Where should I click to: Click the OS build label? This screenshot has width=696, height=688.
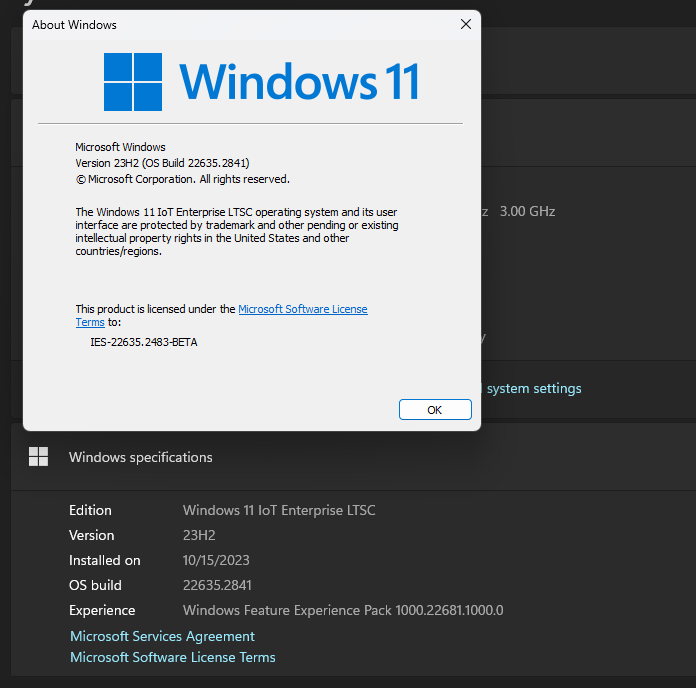(95, 585)
